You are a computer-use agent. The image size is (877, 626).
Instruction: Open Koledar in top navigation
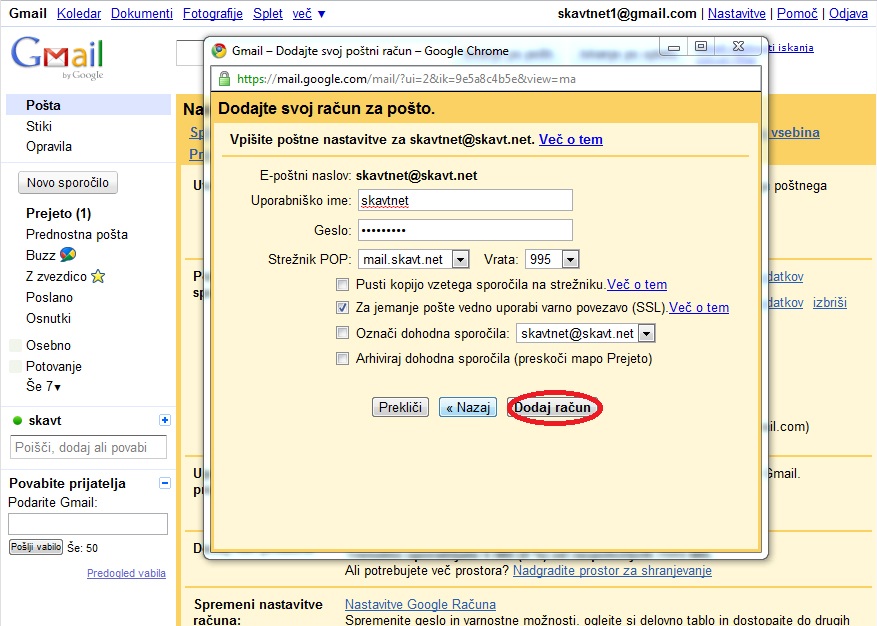pos(79,13)
